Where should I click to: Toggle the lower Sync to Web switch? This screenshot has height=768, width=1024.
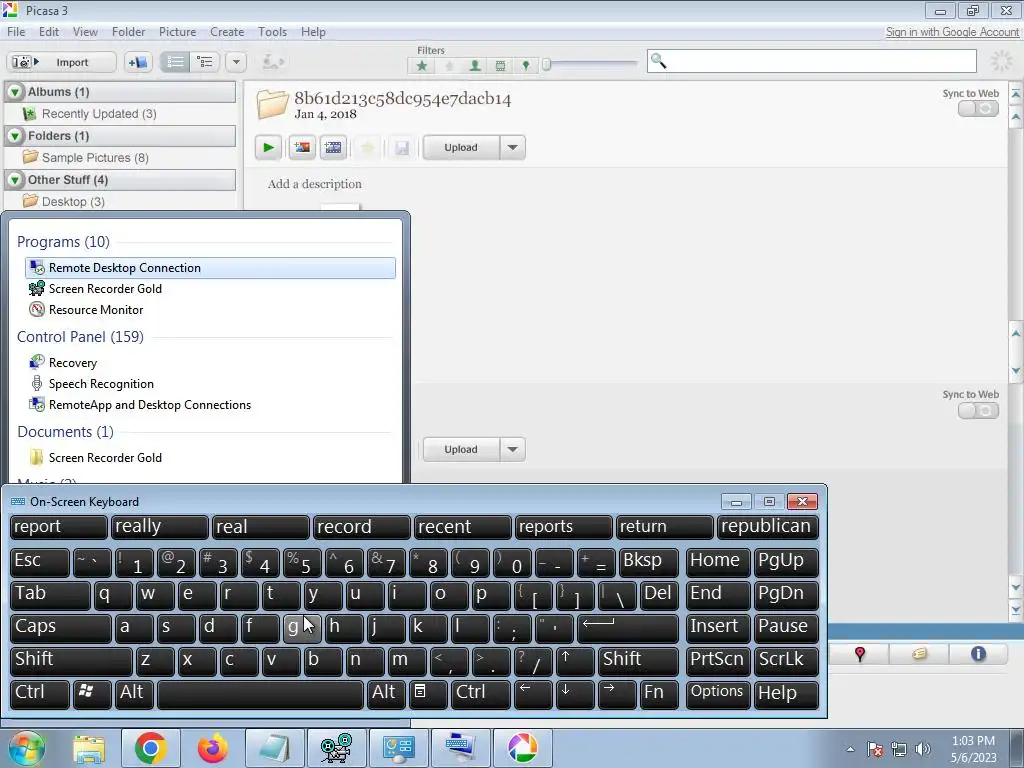(x=978, y=411)
